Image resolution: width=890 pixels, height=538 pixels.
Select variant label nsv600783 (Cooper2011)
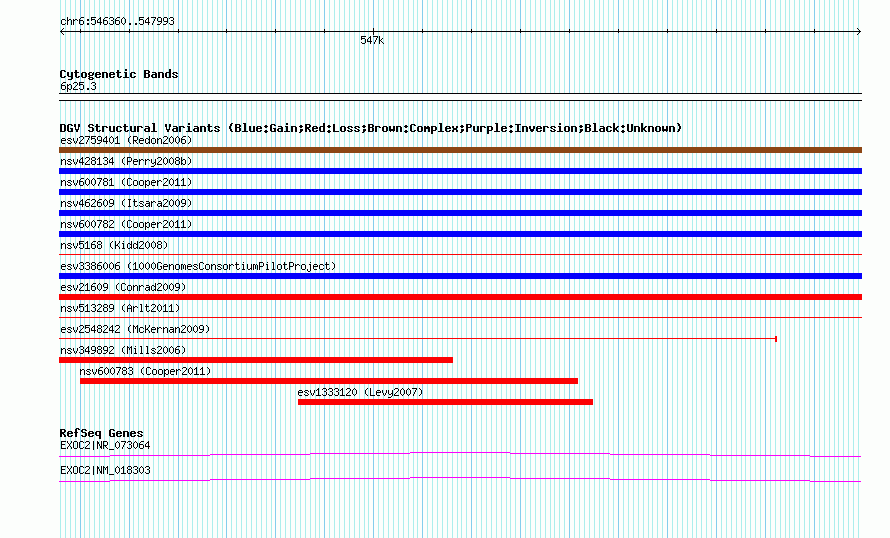[145, 371]
